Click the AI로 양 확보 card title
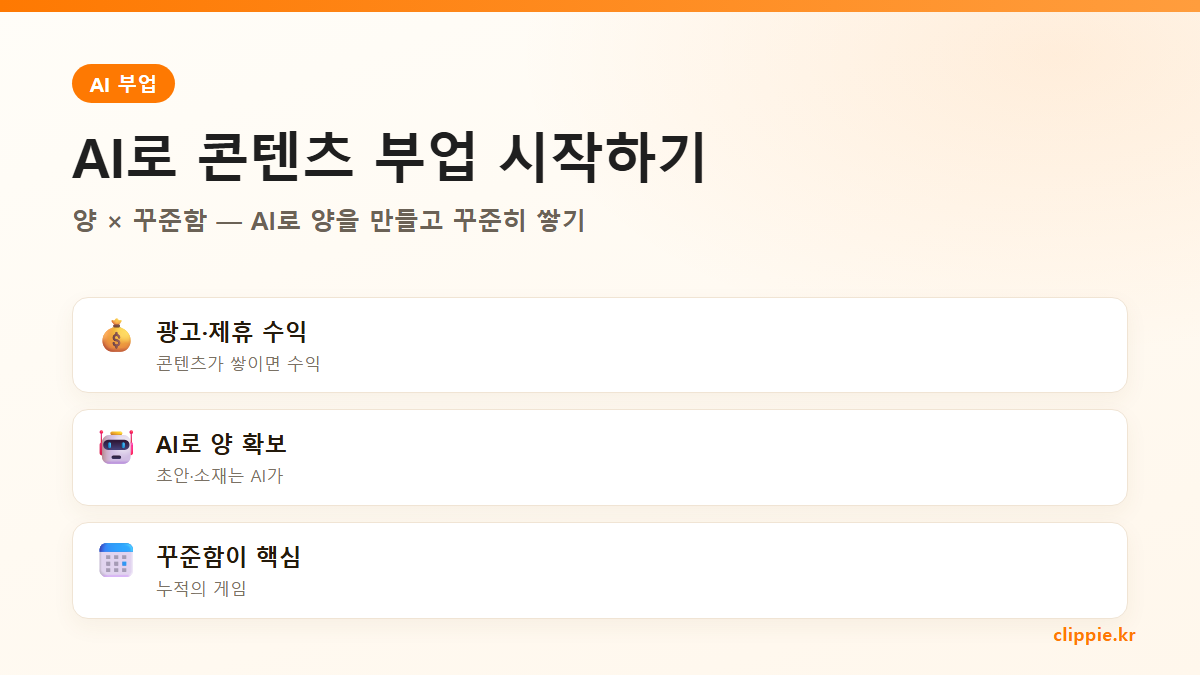Viewport: 1200px width, 675px height. pyautogui.click(x=221, y=444)
